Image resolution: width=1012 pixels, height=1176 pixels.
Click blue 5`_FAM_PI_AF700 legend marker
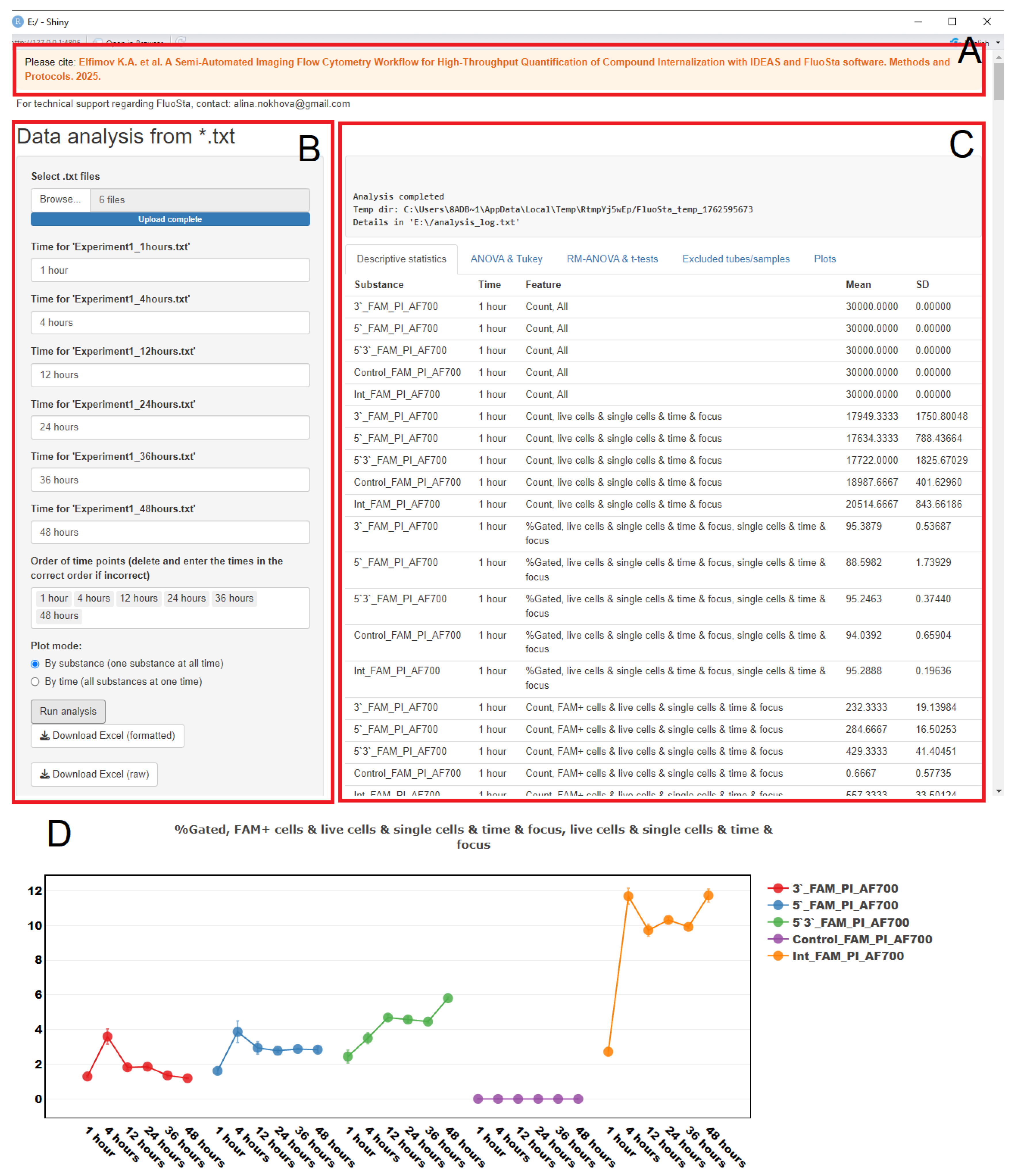pyautogui.click(x=778, y=905)
